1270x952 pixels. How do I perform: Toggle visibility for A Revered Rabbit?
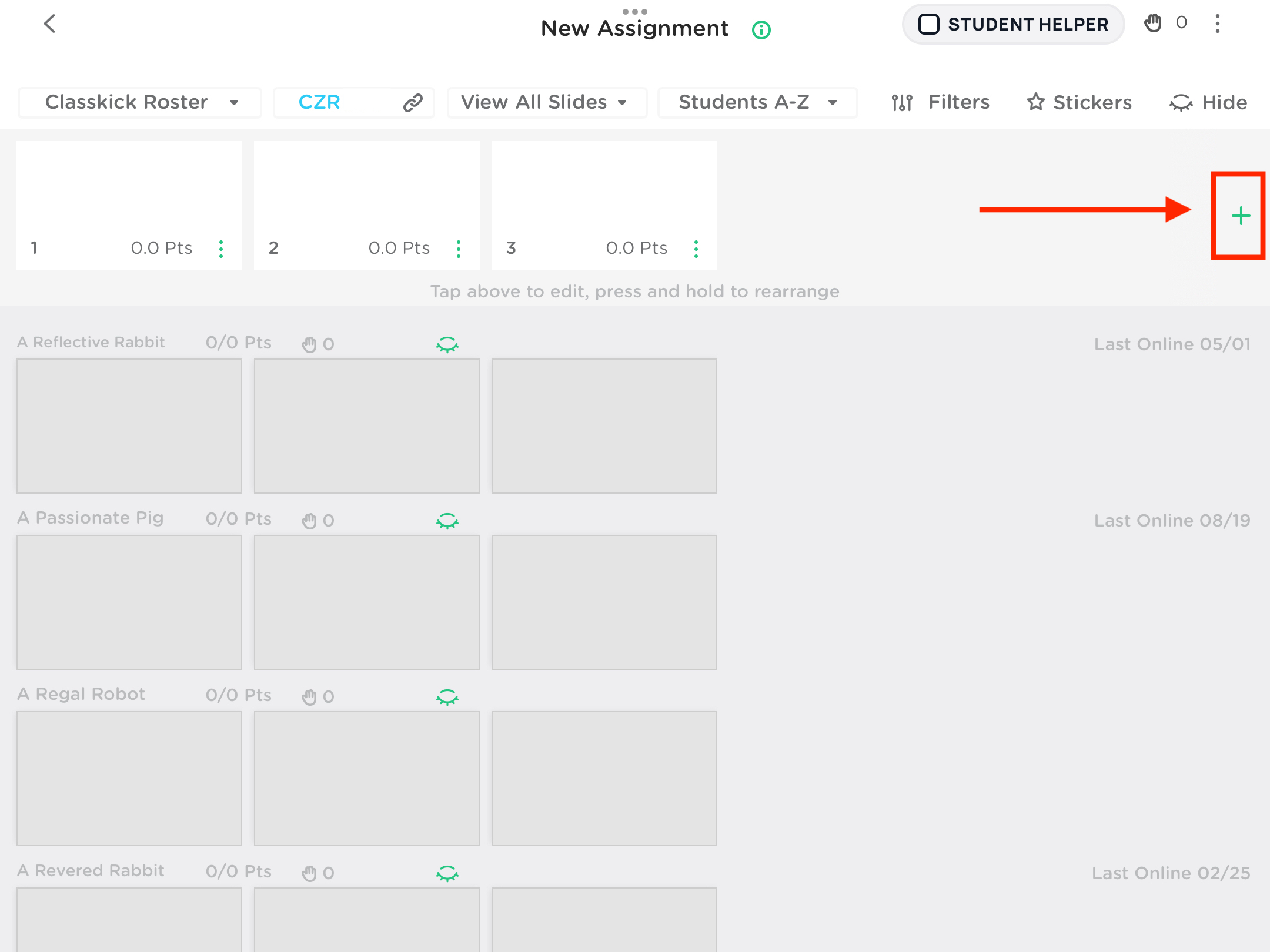(447, 873)
